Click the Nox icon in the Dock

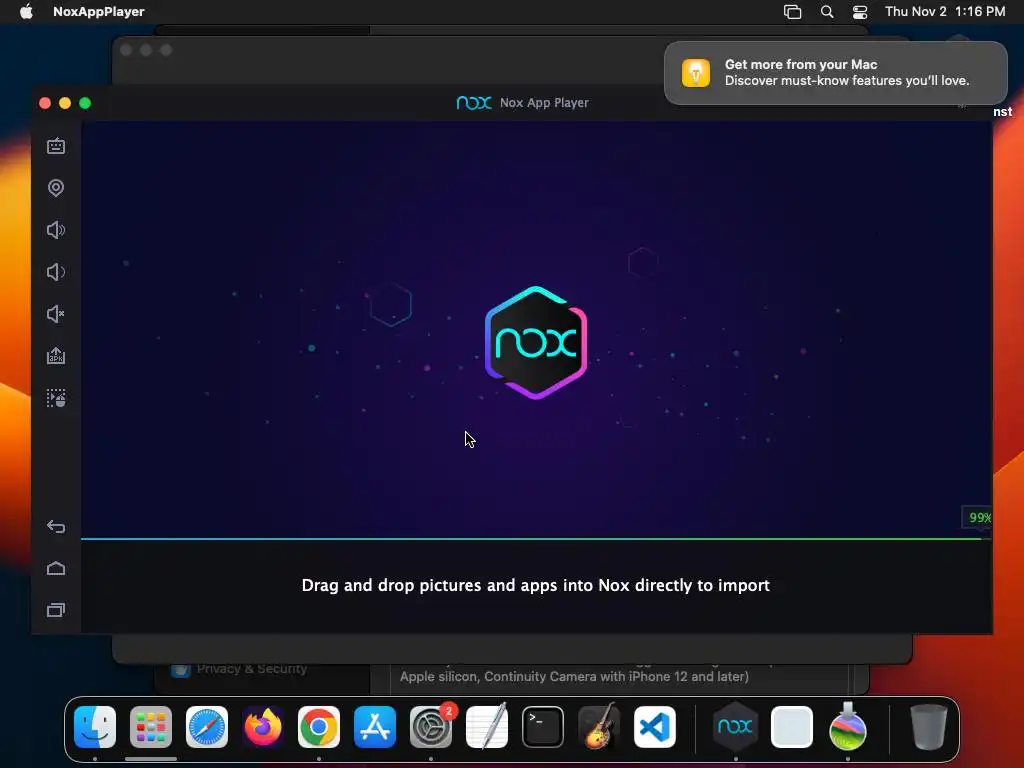735,727
